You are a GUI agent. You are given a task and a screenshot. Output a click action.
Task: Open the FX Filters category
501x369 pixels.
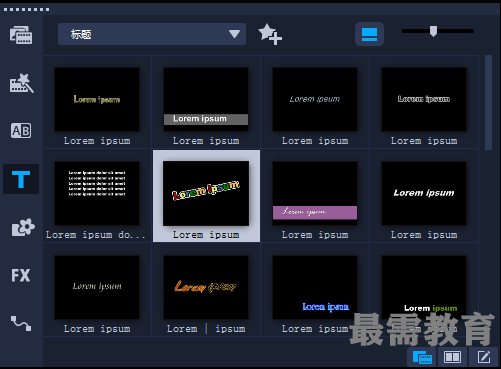(21, 275)
